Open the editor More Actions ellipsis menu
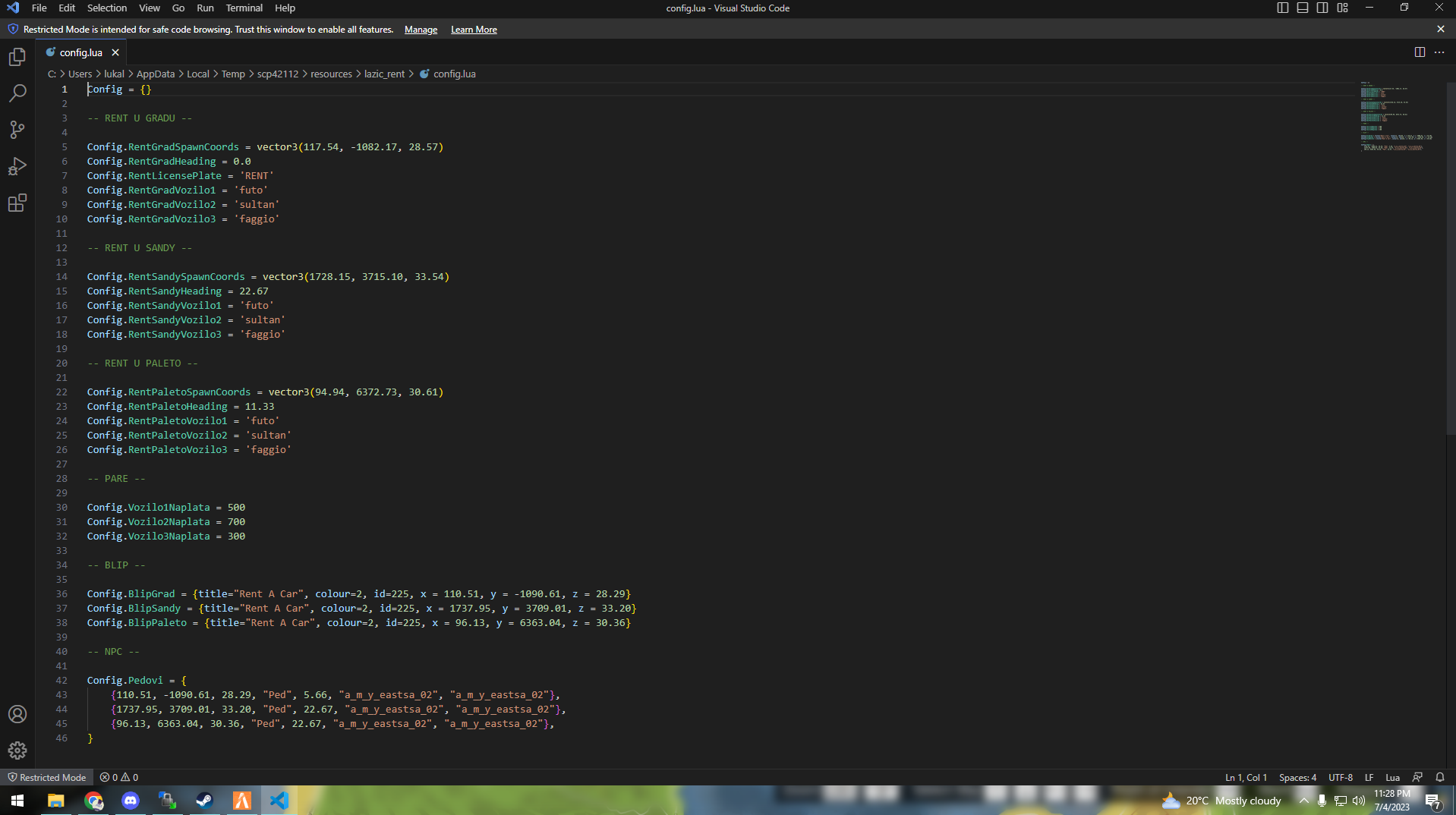Screen dimensions: 1456x815 coord(1439,52)
